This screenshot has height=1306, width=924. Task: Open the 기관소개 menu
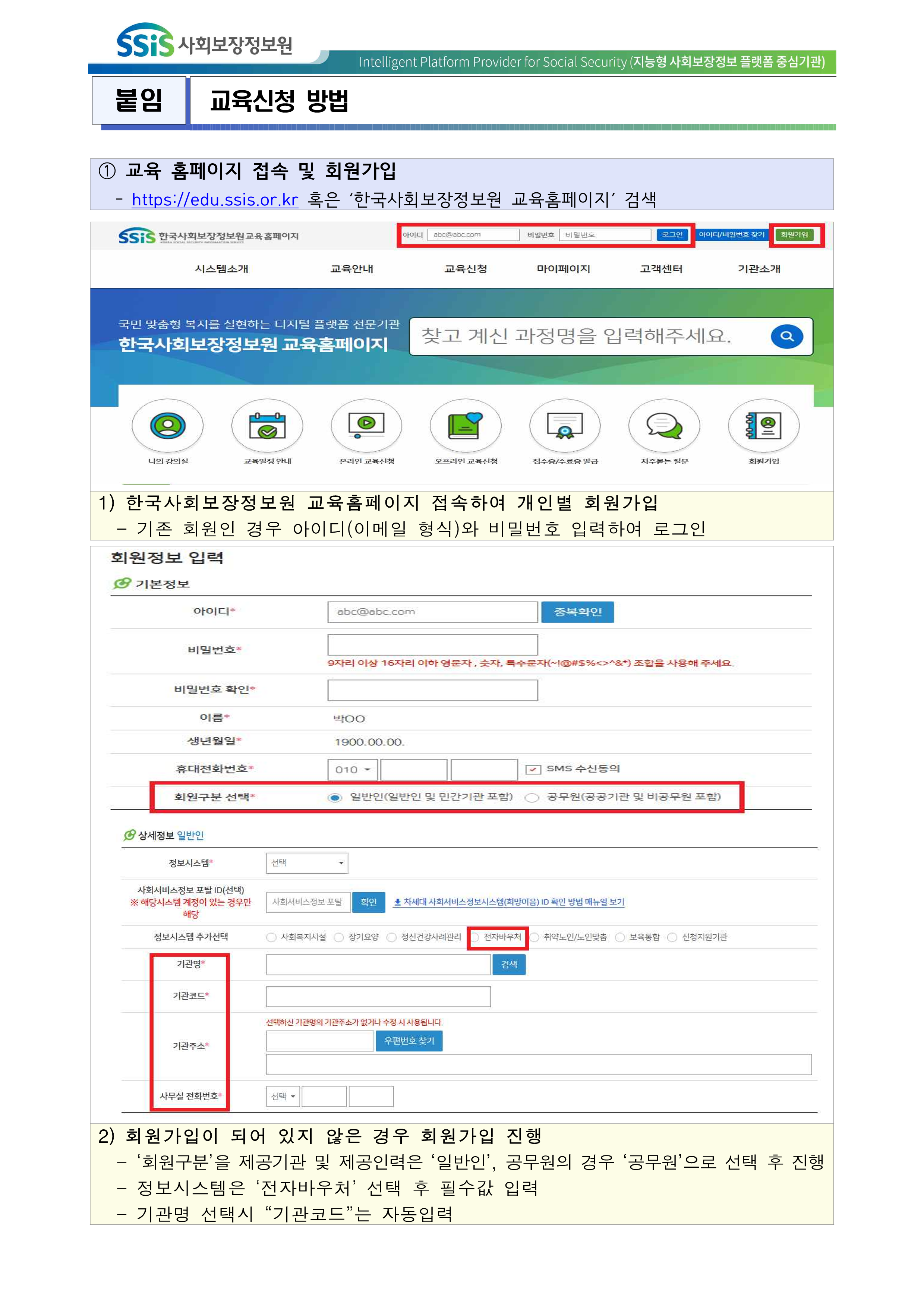(x=759, y=268)
